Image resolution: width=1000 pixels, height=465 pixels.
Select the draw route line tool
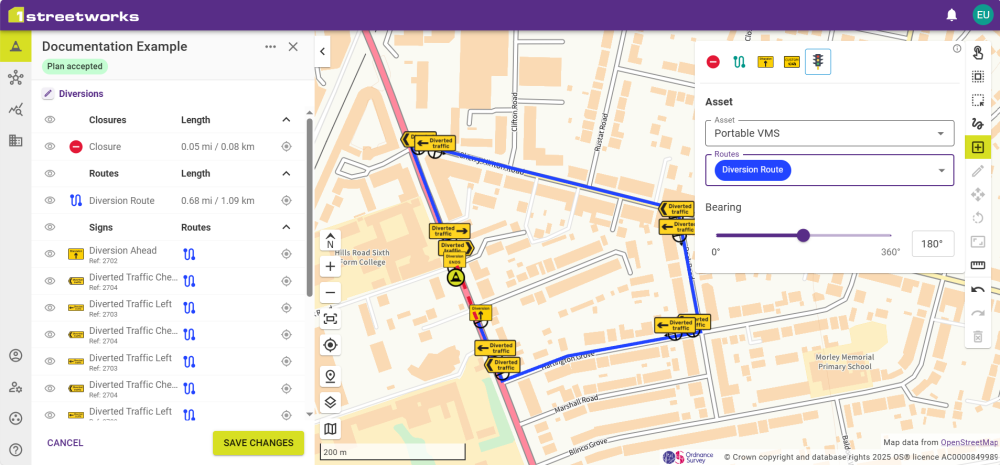(977, 124)
